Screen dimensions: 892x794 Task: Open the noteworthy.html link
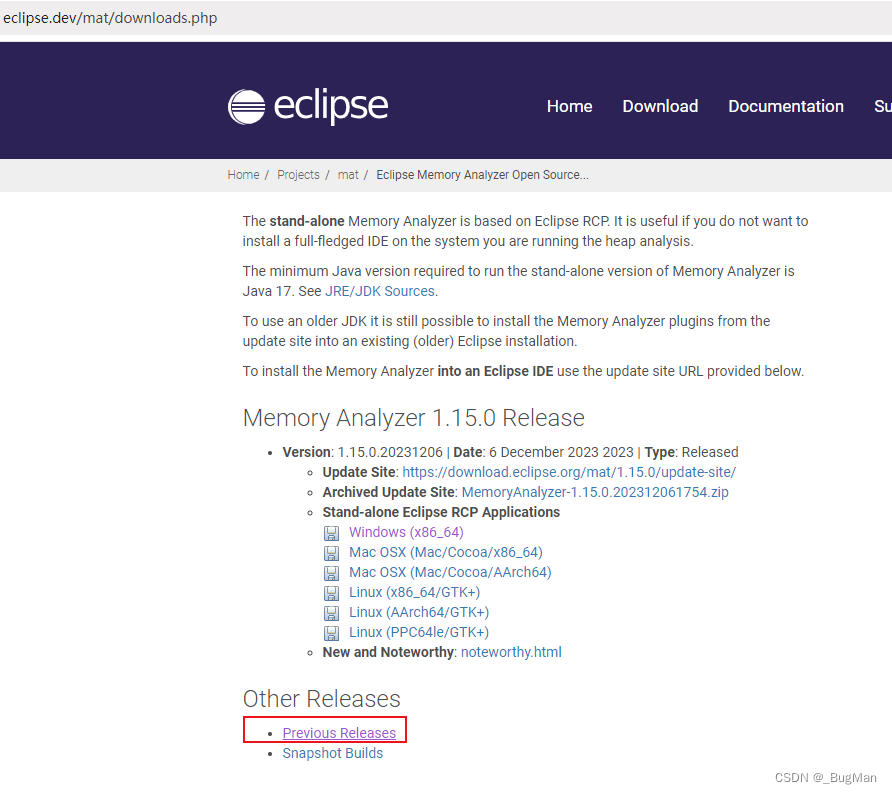(511, 652)
